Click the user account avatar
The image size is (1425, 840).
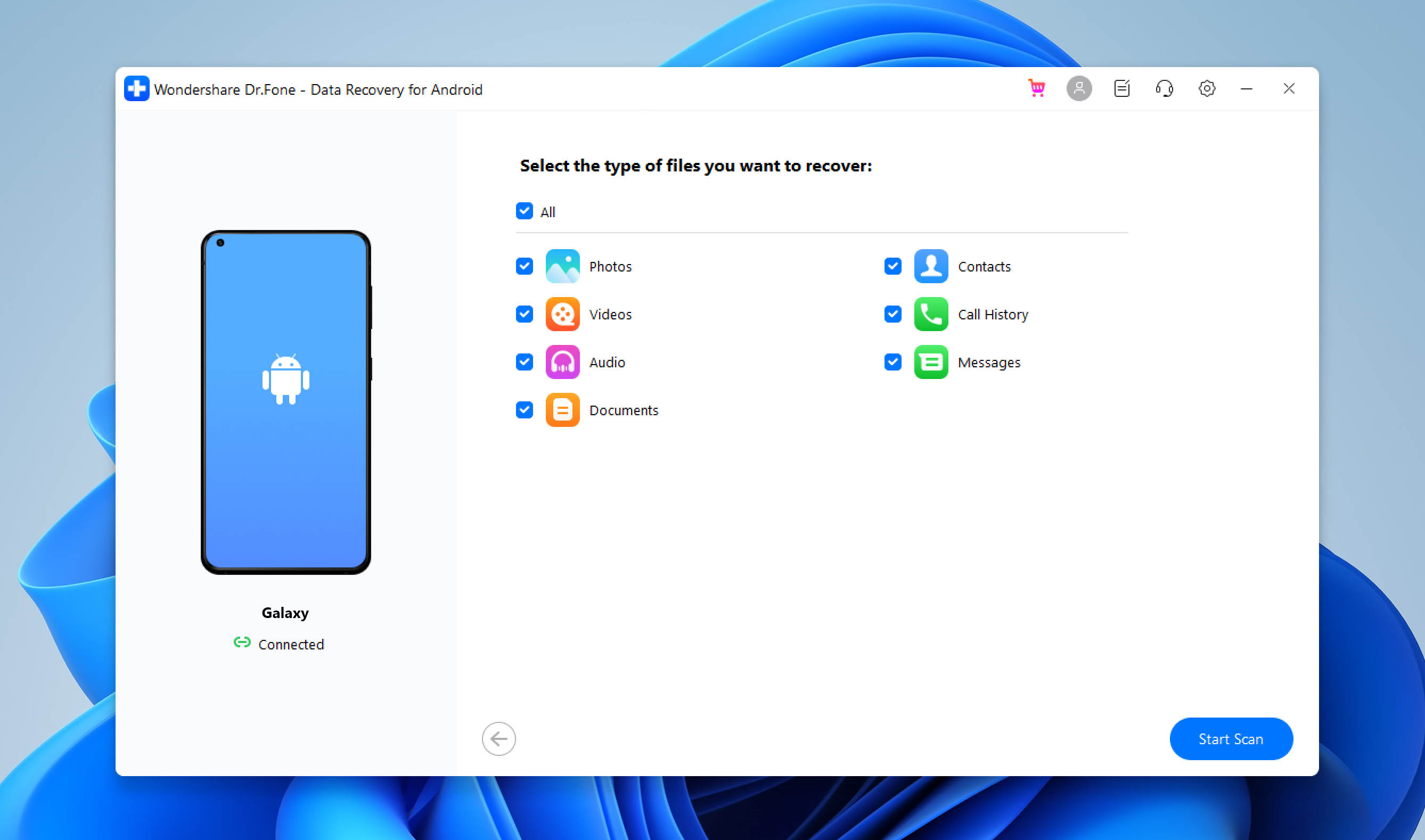tap(1079, 88)
